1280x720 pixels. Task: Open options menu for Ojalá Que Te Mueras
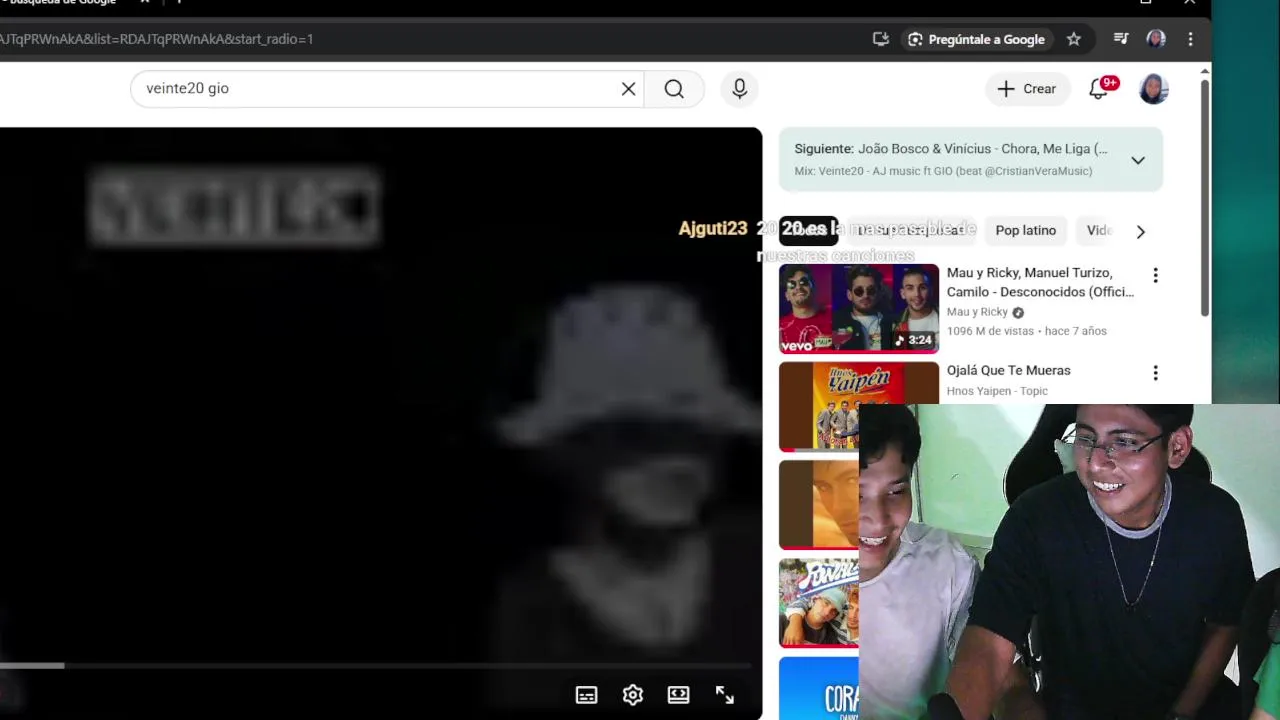point(1155,373)
